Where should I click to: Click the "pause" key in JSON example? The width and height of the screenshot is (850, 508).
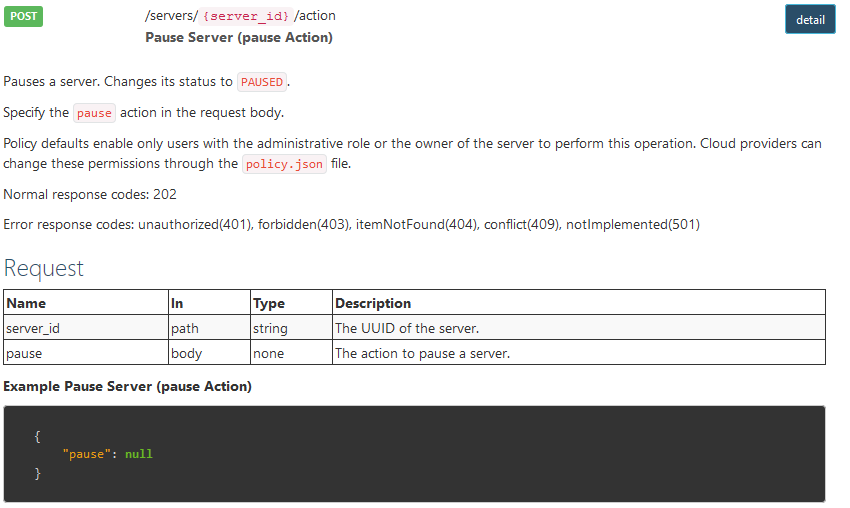click(x=86, y=454)
